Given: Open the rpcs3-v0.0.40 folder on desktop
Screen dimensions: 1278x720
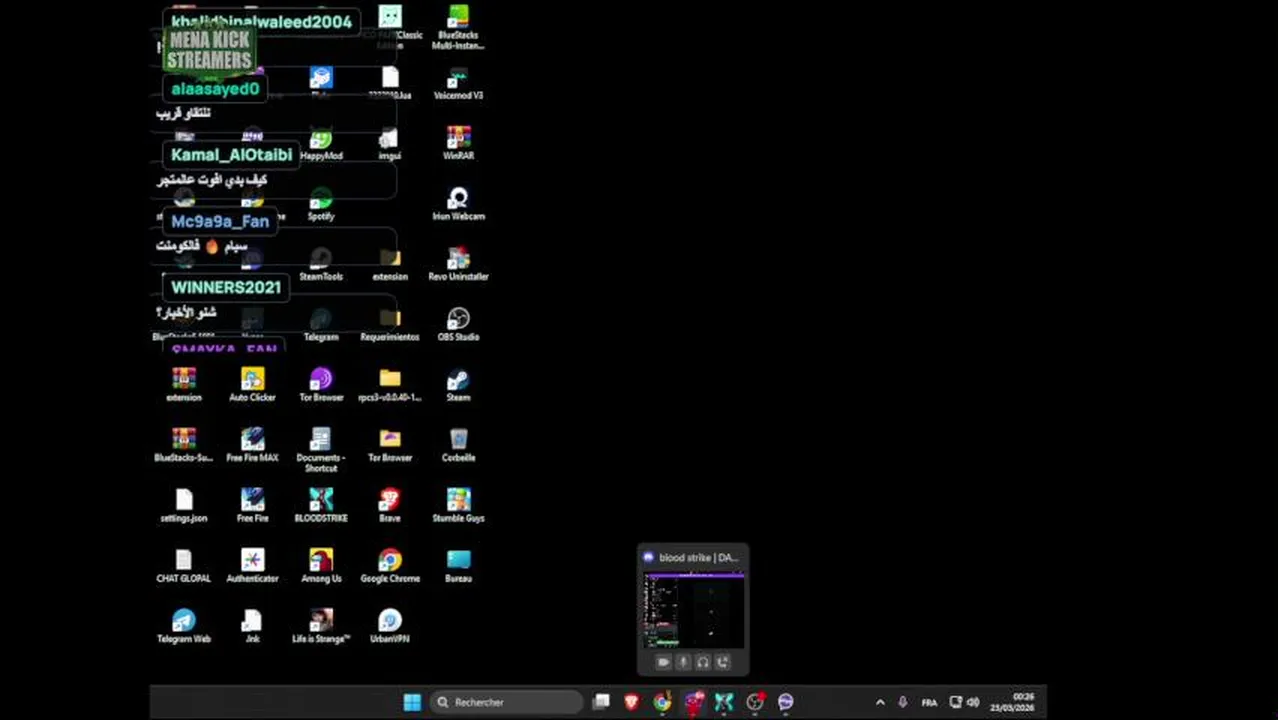Looking at the screenshot, I should pyautogui.click(x=390, y=385).
